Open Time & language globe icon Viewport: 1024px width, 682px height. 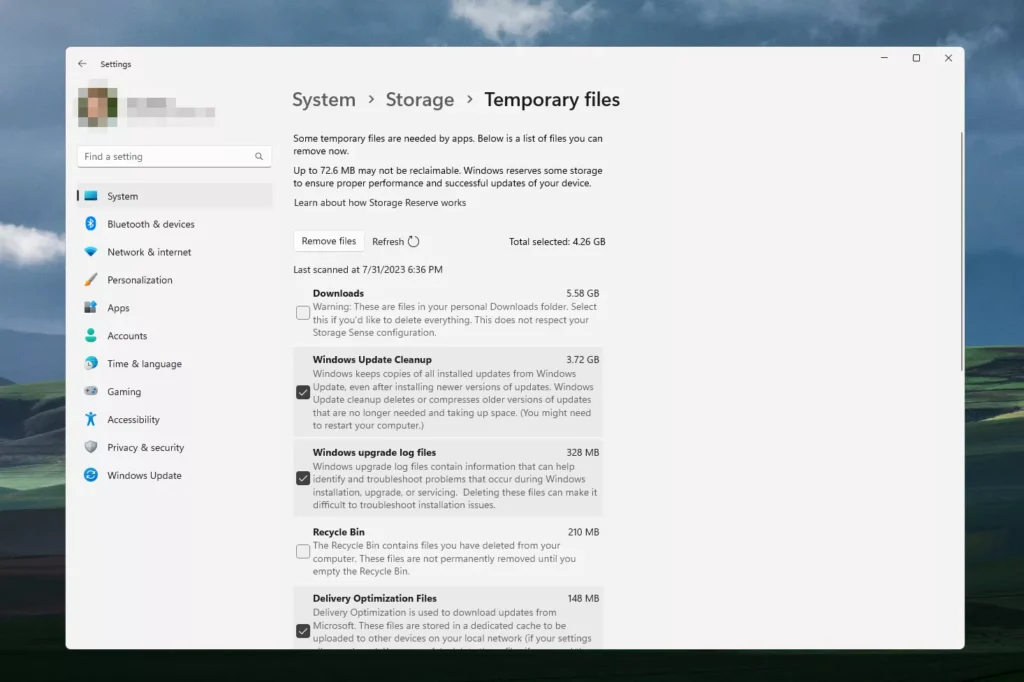point(90,364)
